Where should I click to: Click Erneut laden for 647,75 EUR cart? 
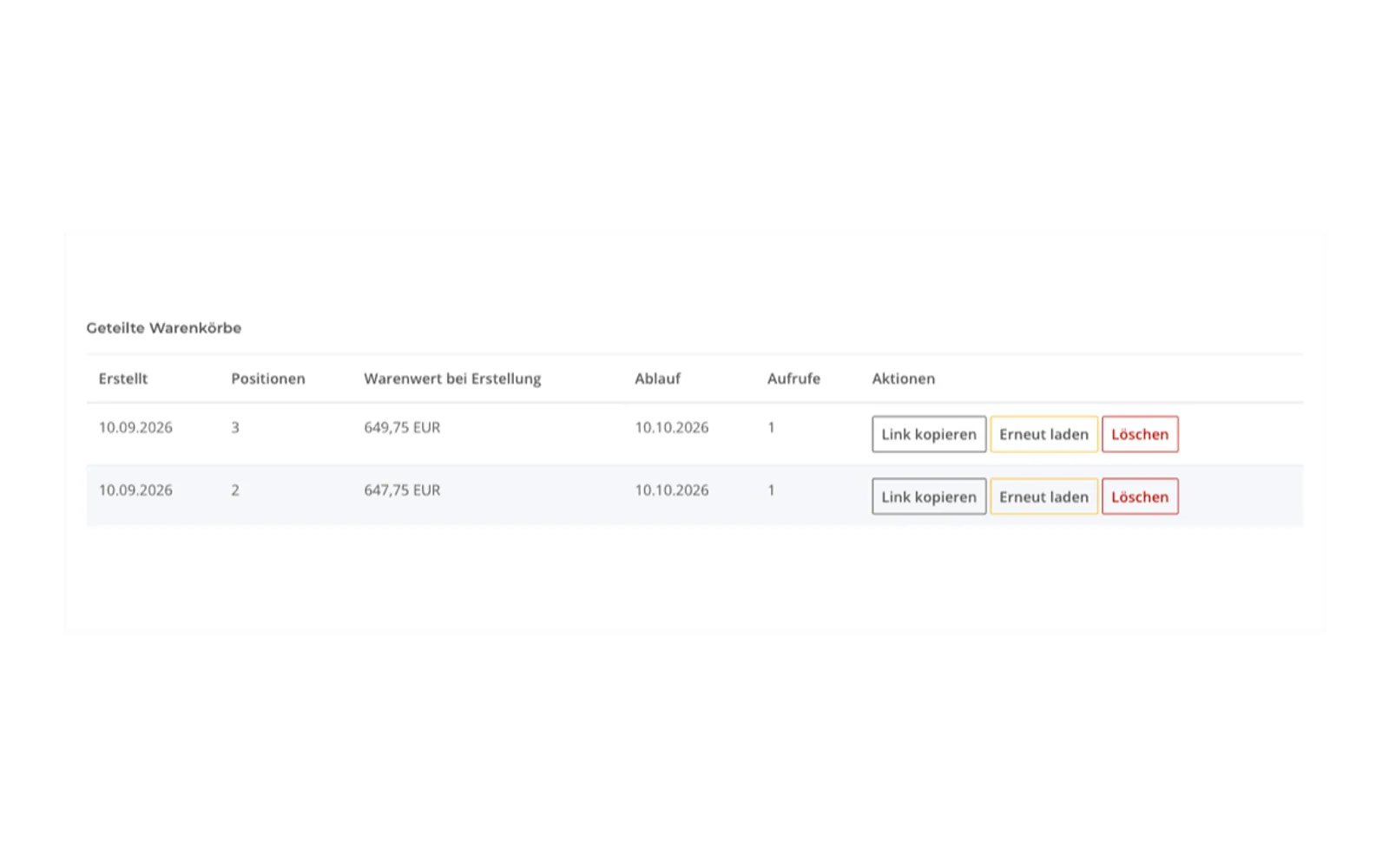pos(1043,496)
